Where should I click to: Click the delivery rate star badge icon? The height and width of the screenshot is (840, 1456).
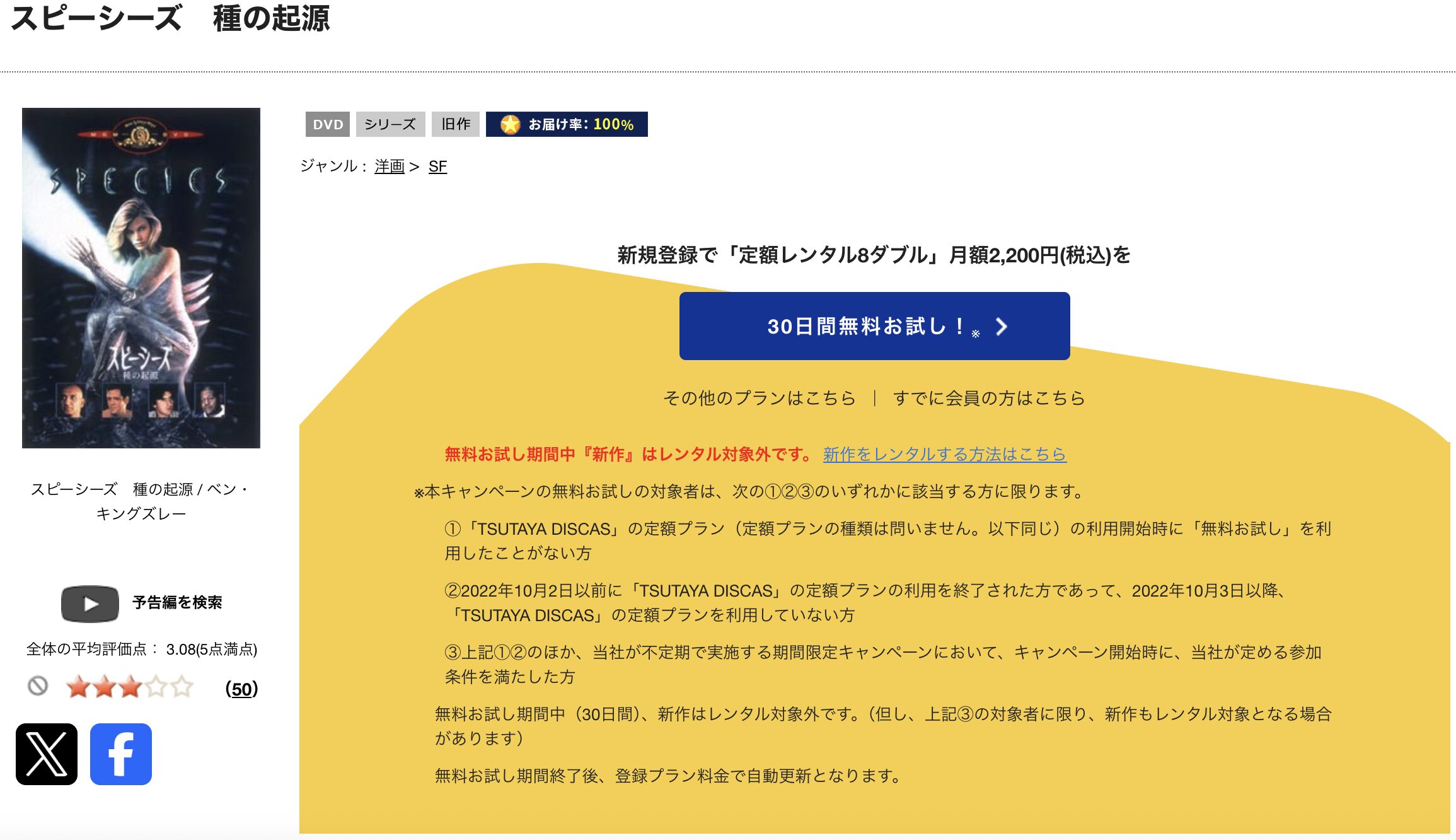tap(510, 124)
